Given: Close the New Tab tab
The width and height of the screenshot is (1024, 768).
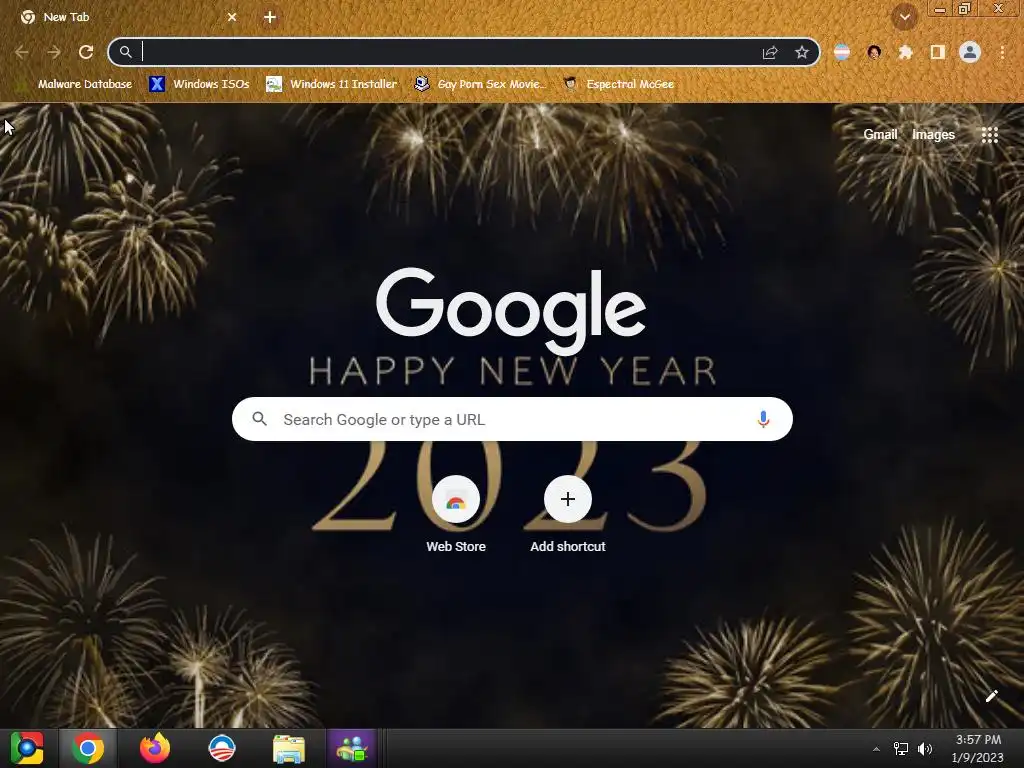Looking at the screenshot, I should (232, 17).
